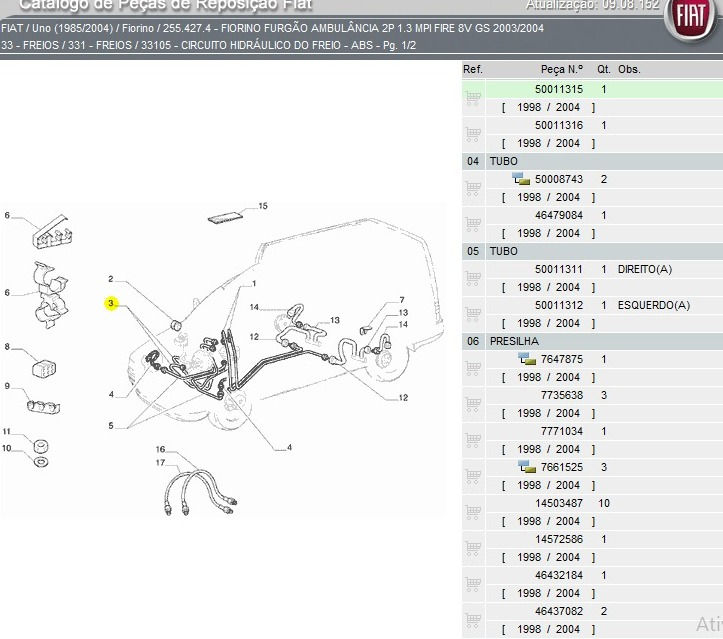723x639 pixels.
Task: Add part 50011316 to cart
Action: 473,134
